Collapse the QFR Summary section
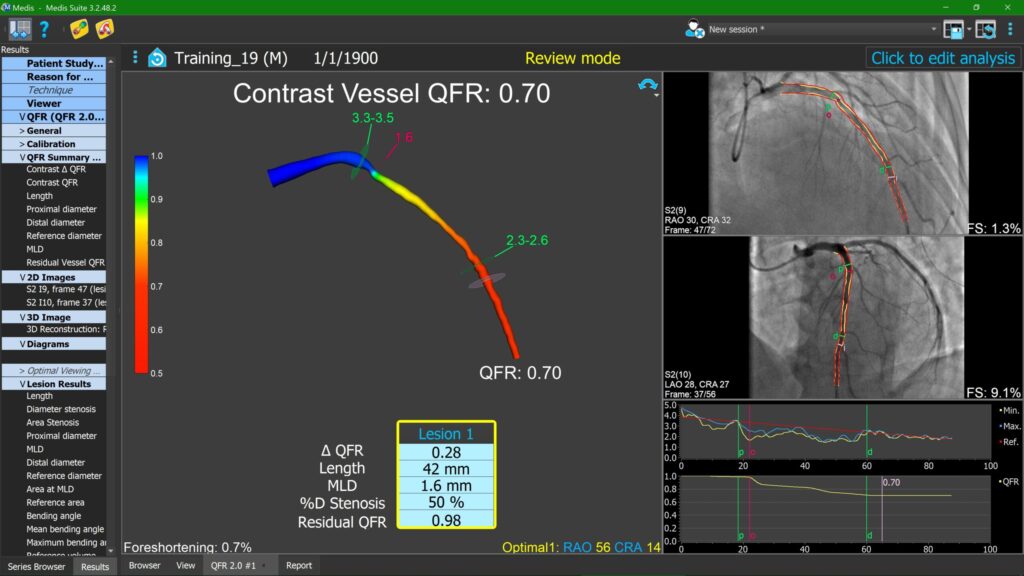 22,157
